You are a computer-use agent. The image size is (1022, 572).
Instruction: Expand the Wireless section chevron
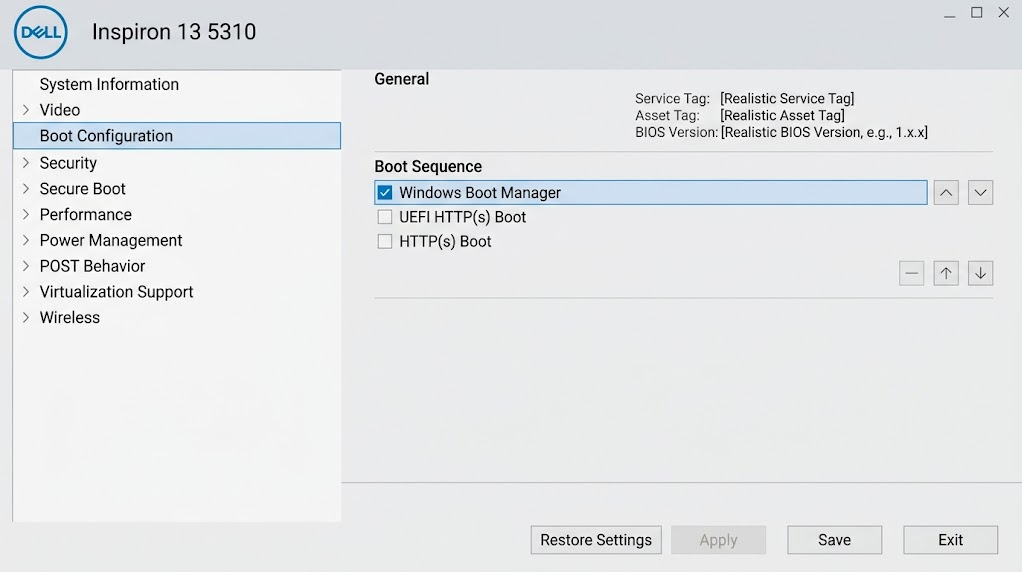click(26, 317)
